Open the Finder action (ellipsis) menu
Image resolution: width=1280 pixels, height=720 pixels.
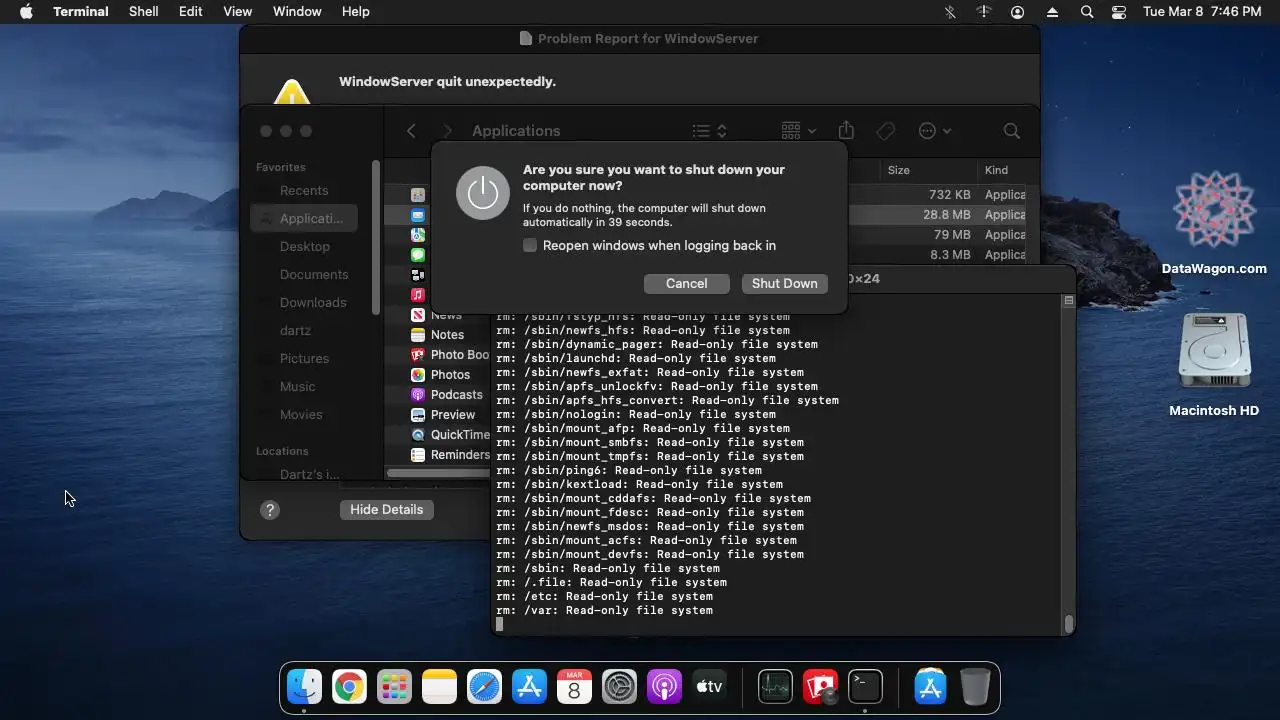[x=934, y=131]
